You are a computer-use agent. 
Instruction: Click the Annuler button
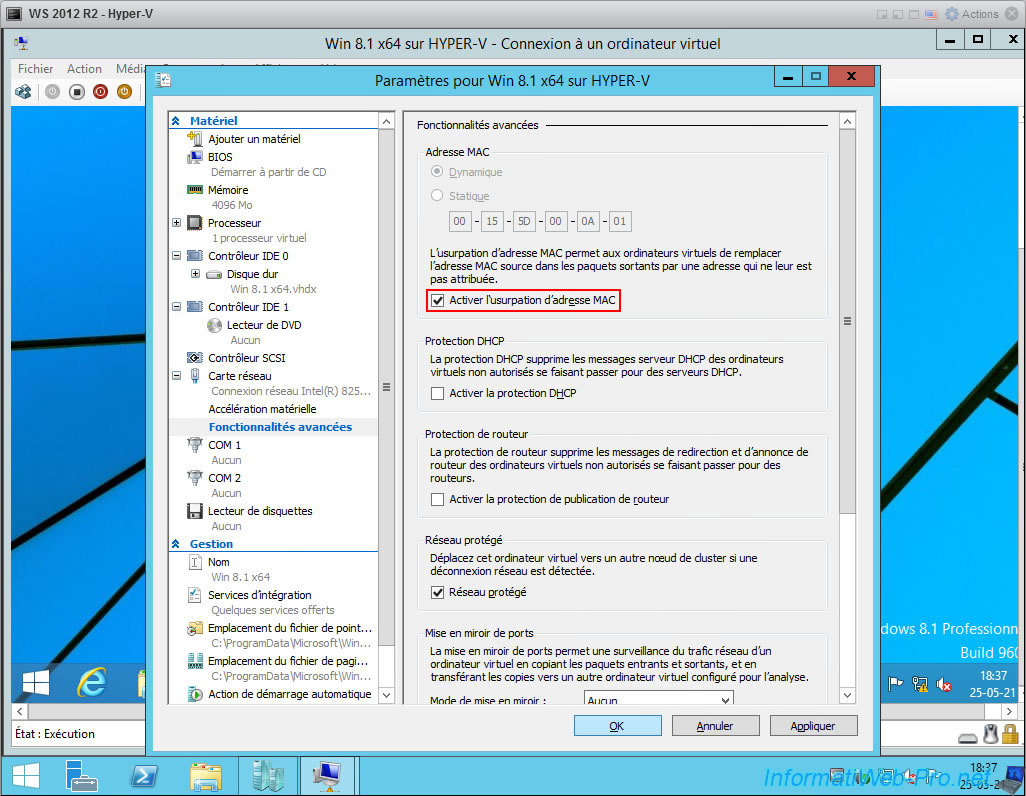coord(715,726)
